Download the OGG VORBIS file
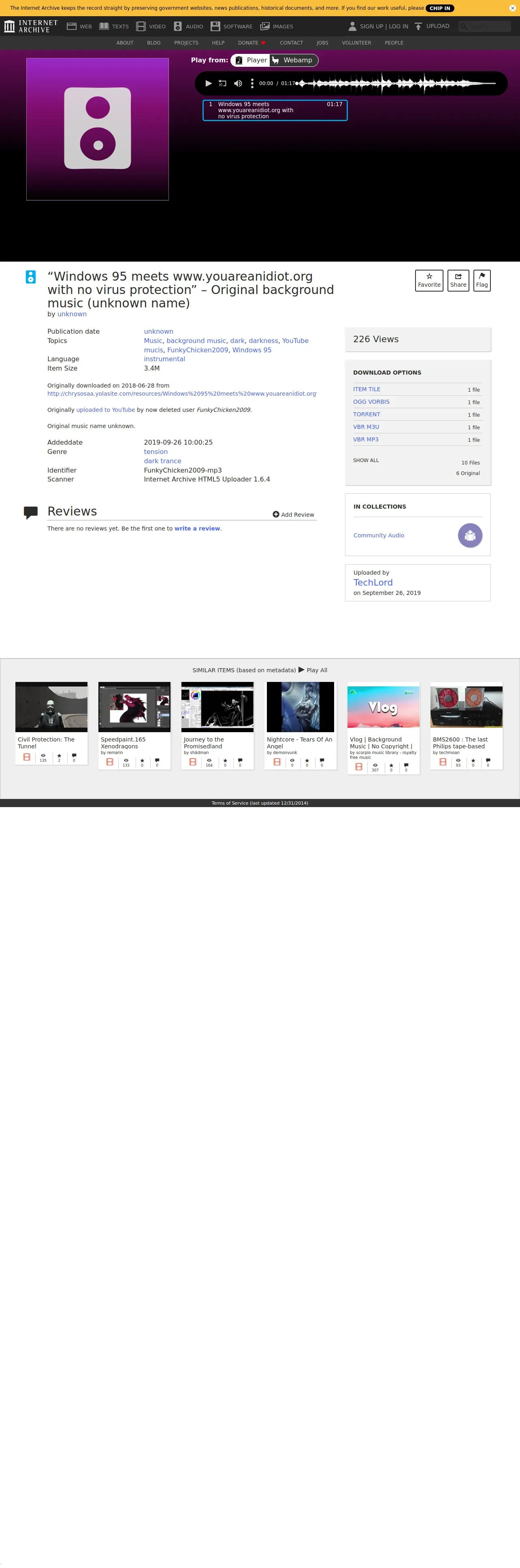Viewport: 520px width, 1568px height. coord(371,402)
